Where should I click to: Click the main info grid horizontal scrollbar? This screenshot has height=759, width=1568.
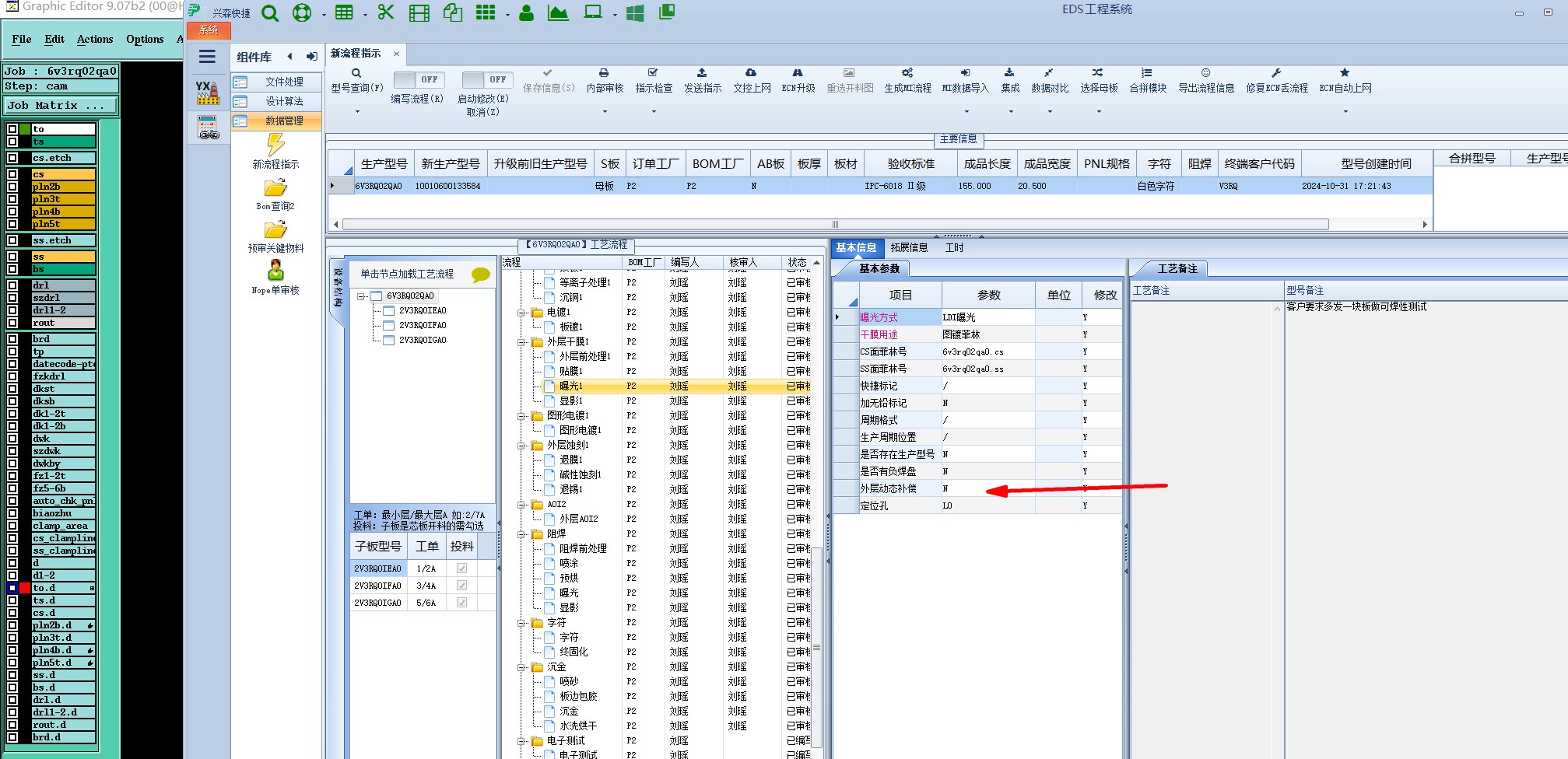835,224
